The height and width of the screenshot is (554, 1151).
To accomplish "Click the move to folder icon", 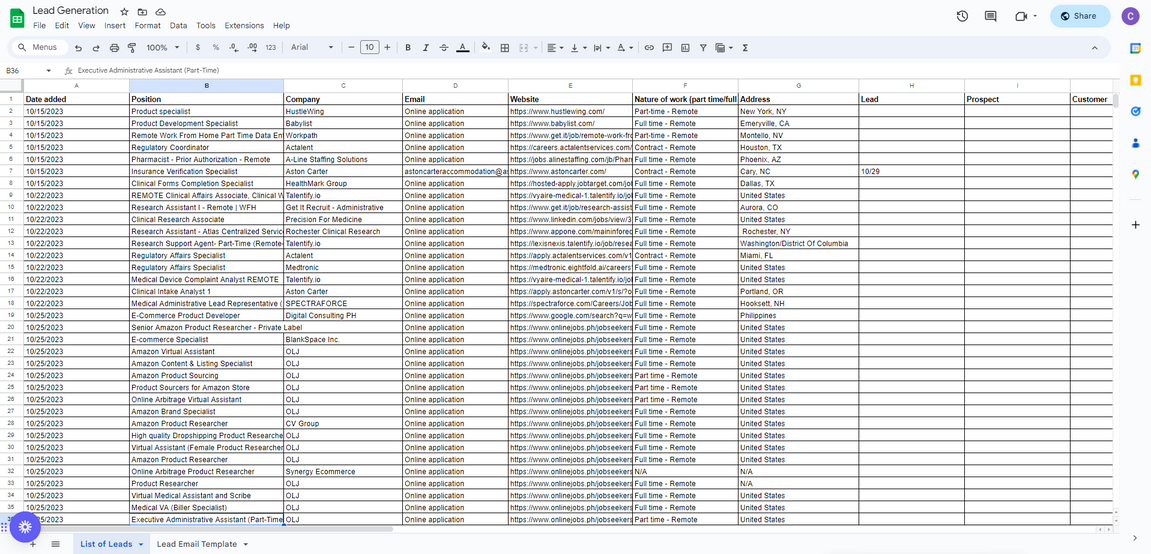I will [x=142, y=12].
